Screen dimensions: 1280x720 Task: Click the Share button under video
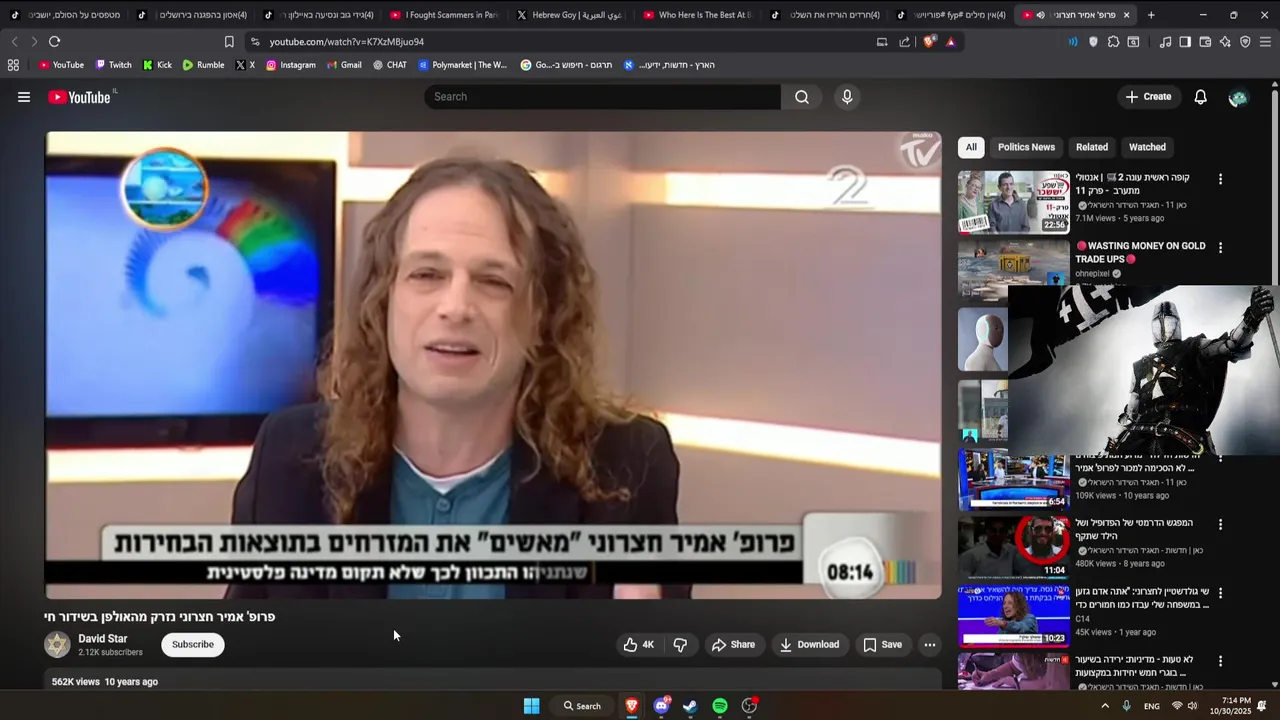tap(733, 645)
